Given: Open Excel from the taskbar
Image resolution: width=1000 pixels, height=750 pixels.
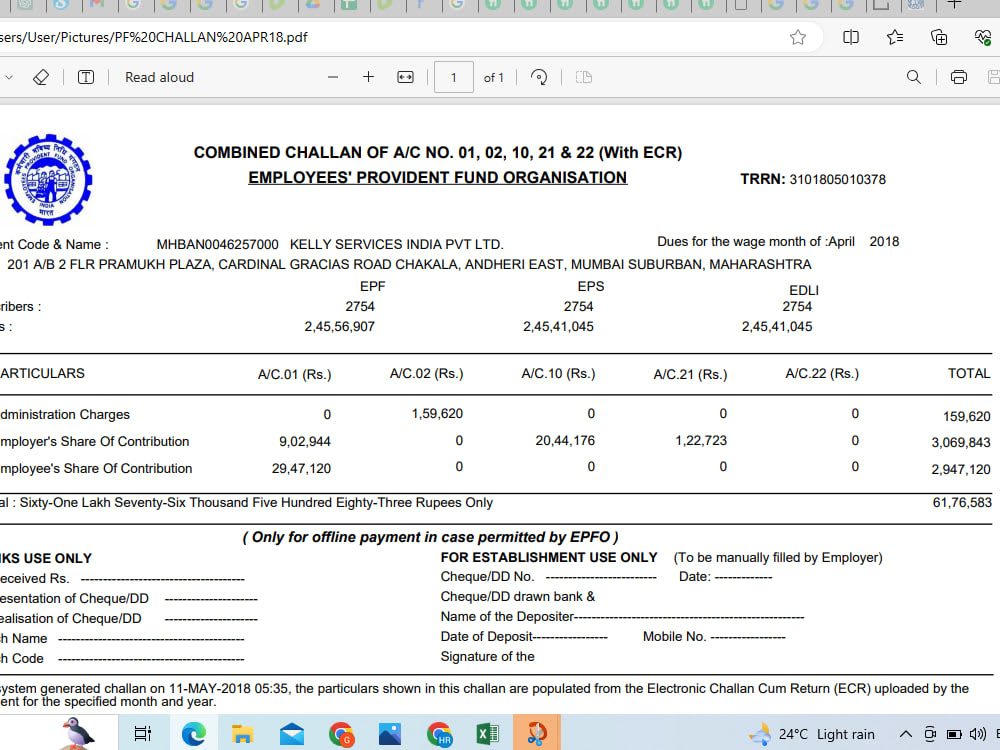Looking at the screenshot, I should [488, 734].
